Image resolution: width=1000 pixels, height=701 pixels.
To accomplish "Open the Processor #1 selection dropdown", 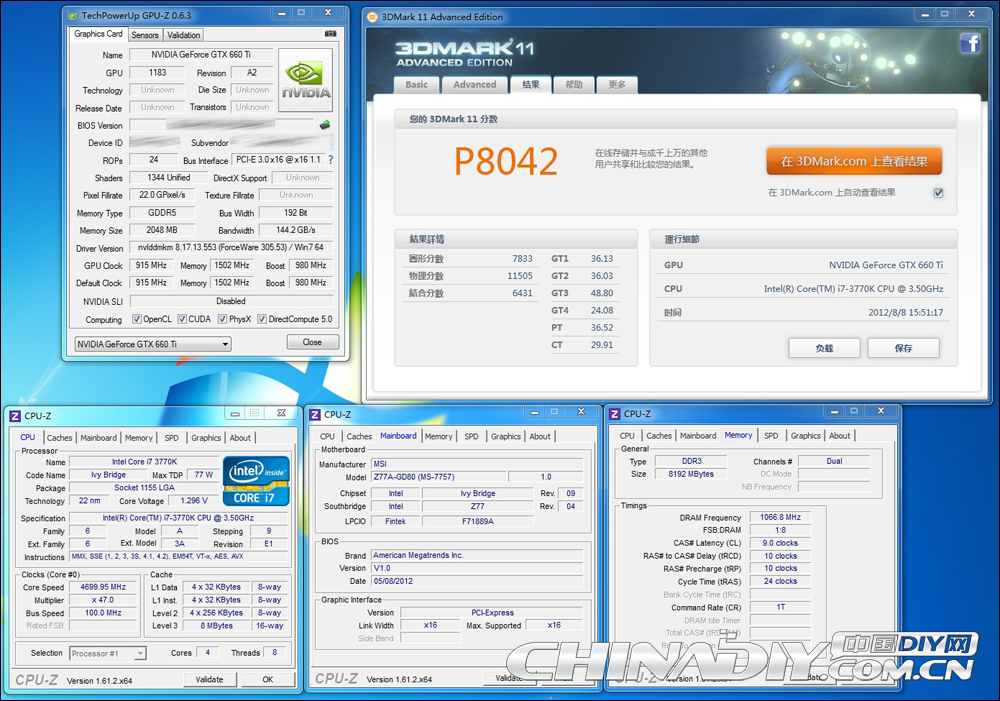I will click(x=108, y=653).
